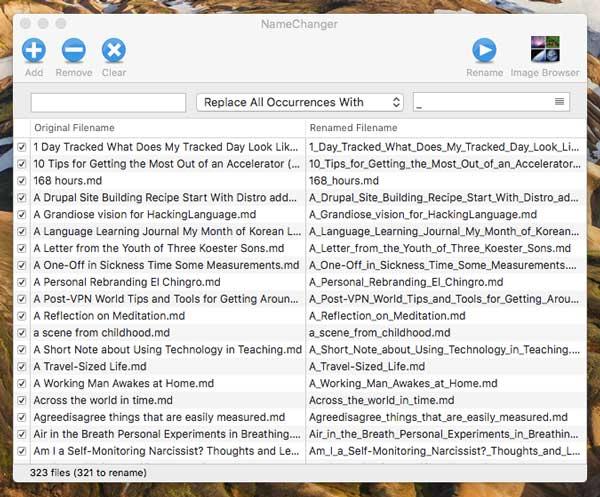The width and height of the screenshot is (600, 497).
Task: Deselect a scene from childhood.md checkbox
Action: pyautogui.click(x=22, y=332)
